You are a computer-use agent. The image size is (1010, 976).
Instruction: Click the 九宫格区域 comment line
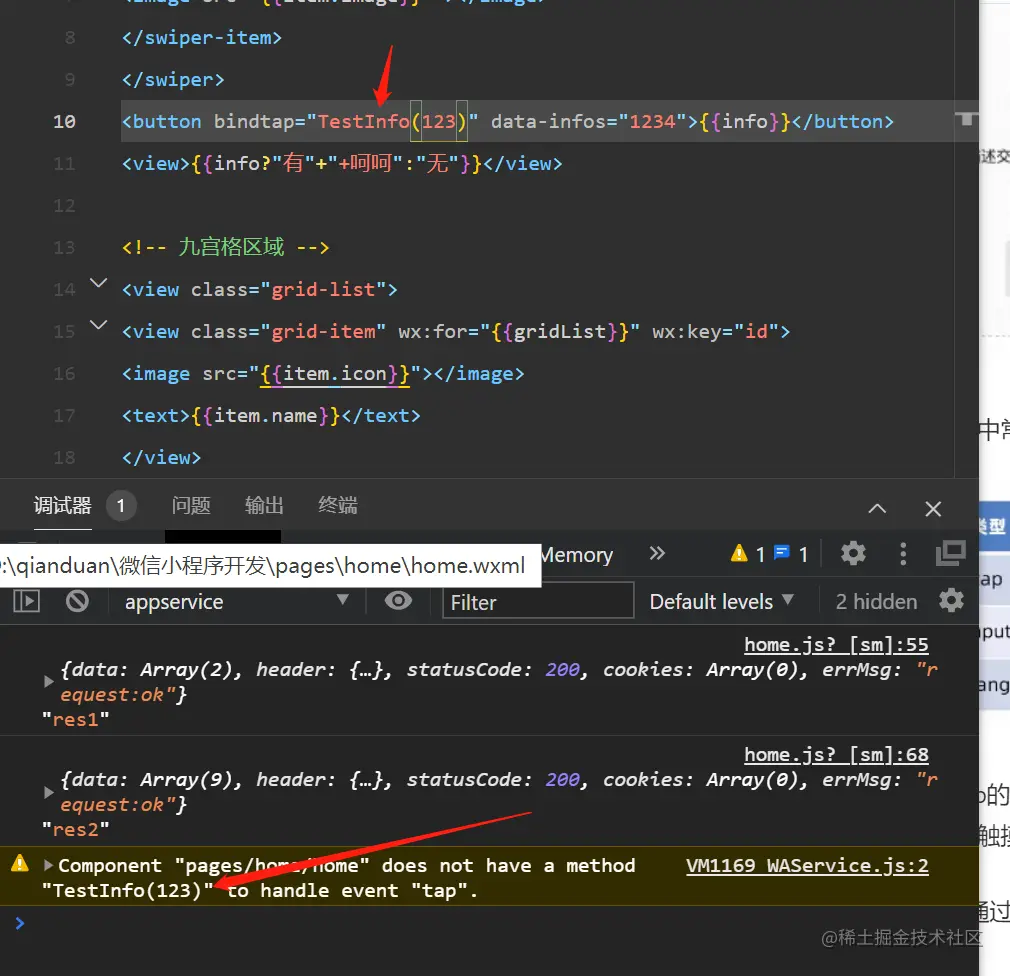pyautogui.click(x=225, y=247)
